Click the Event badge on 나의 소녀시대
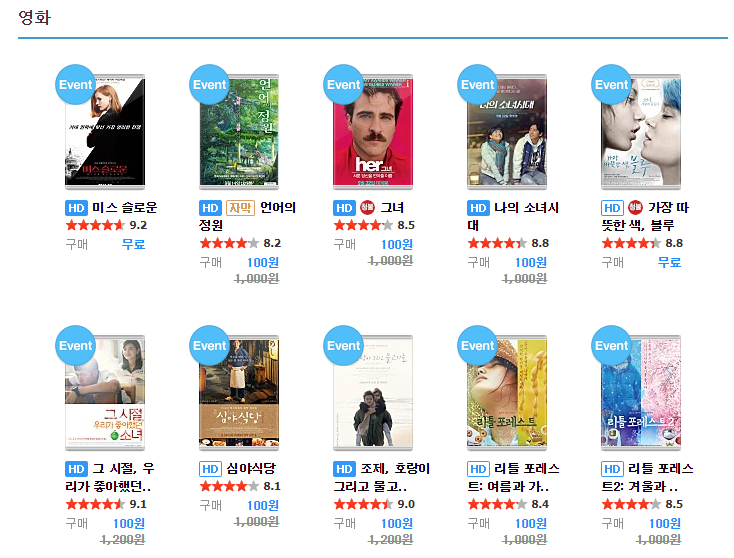The width and height of the screenshot is (734, 558). (x=477, y=85)
